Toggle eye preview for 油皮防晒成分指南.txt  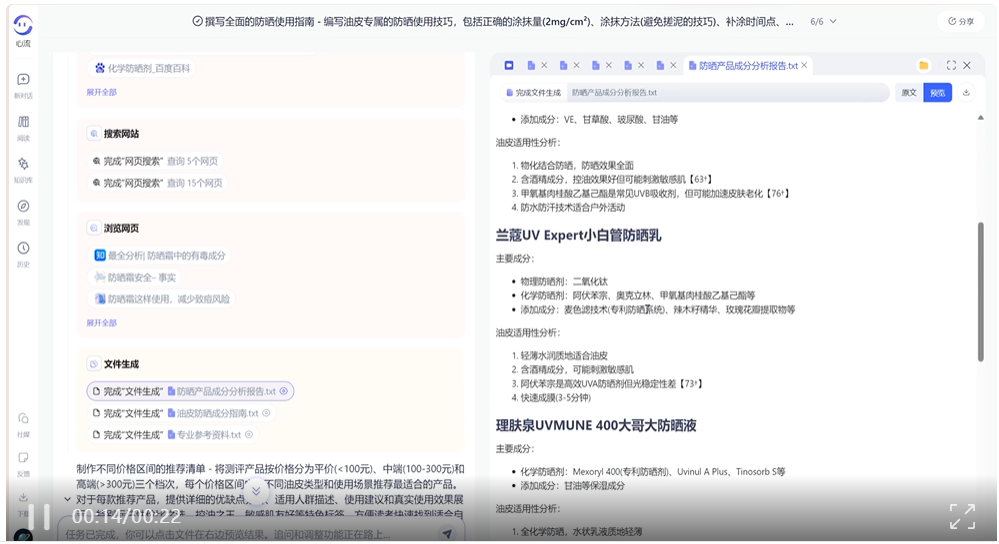click(266, 413)
